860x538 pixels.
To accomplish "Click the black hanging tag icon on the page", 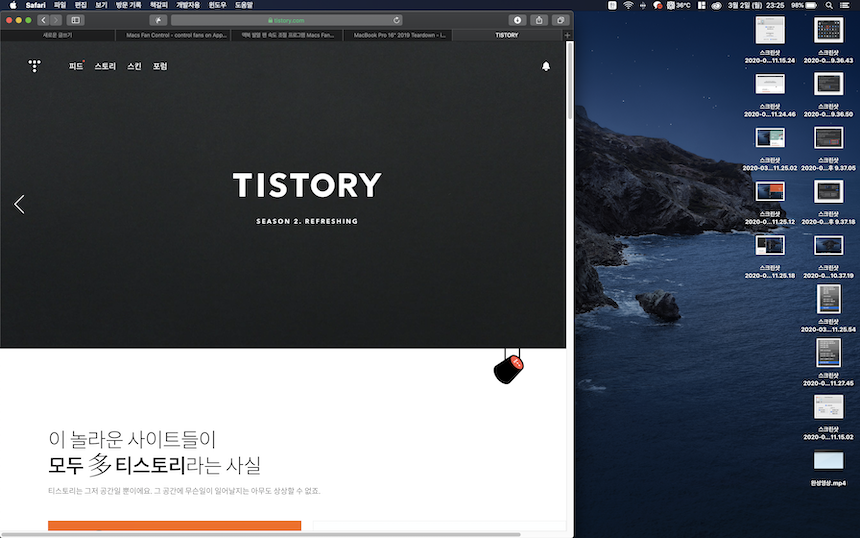I will tap(509, 369).
